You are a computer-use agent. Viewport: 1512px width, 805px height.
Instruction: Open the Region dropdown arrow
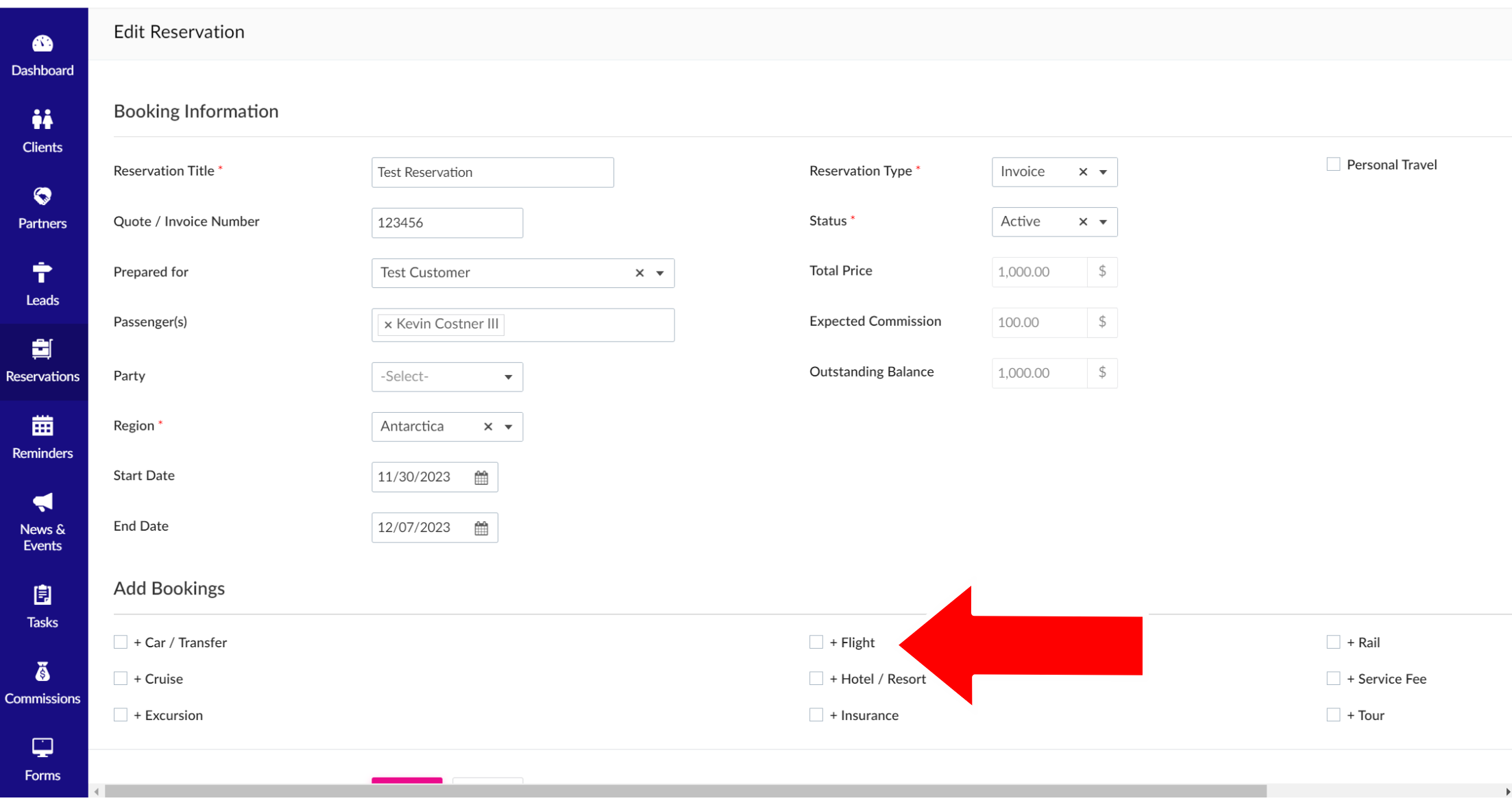(x=509, y=427)
